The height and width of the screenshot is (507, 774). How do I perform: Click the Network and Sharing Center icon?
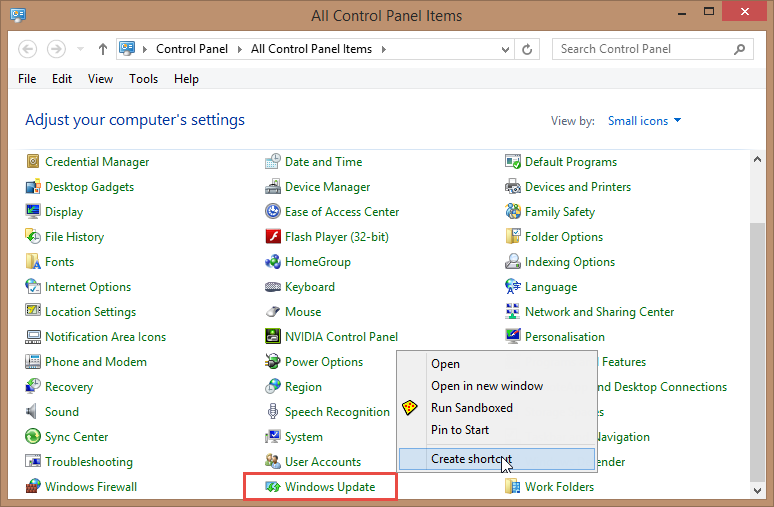point(512,312)
